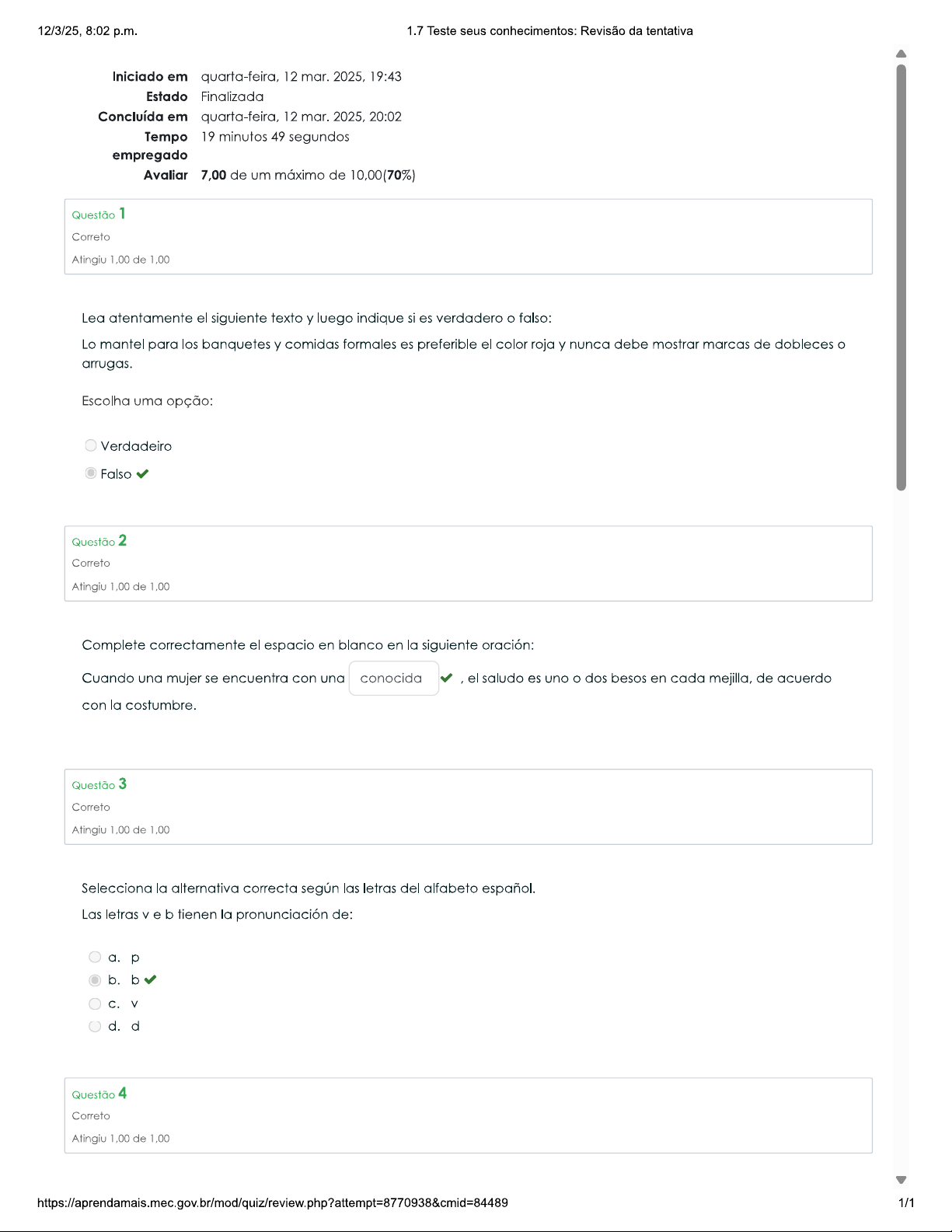Click the green checkmark next to option b
Viewport: 952px width, 1232px height.
click(151, 980)
